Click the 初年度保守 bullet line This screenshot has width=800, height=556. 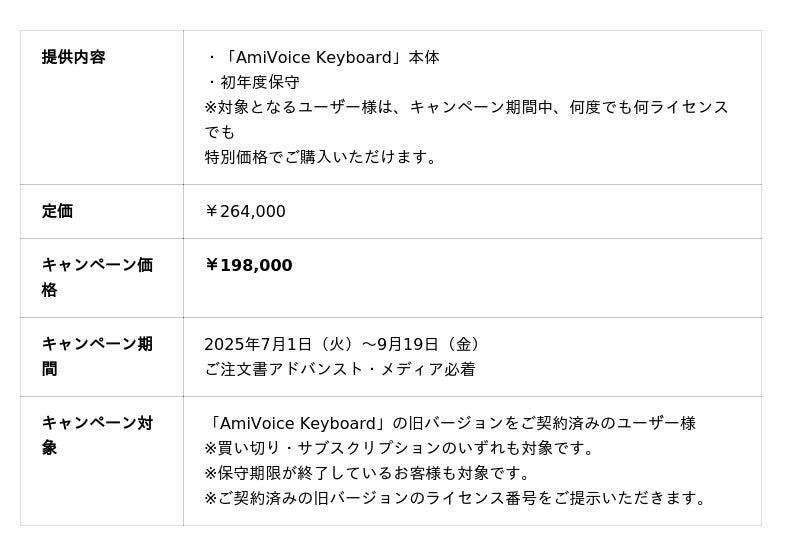click(x=252, y=82)
